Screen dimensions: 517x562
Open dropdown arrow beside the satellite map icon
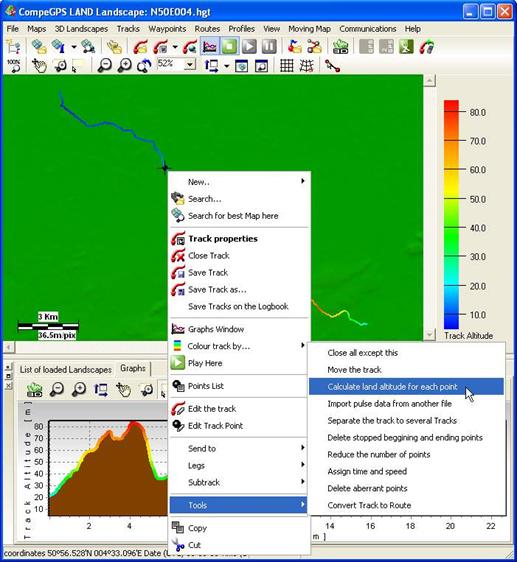click(73, 47)
